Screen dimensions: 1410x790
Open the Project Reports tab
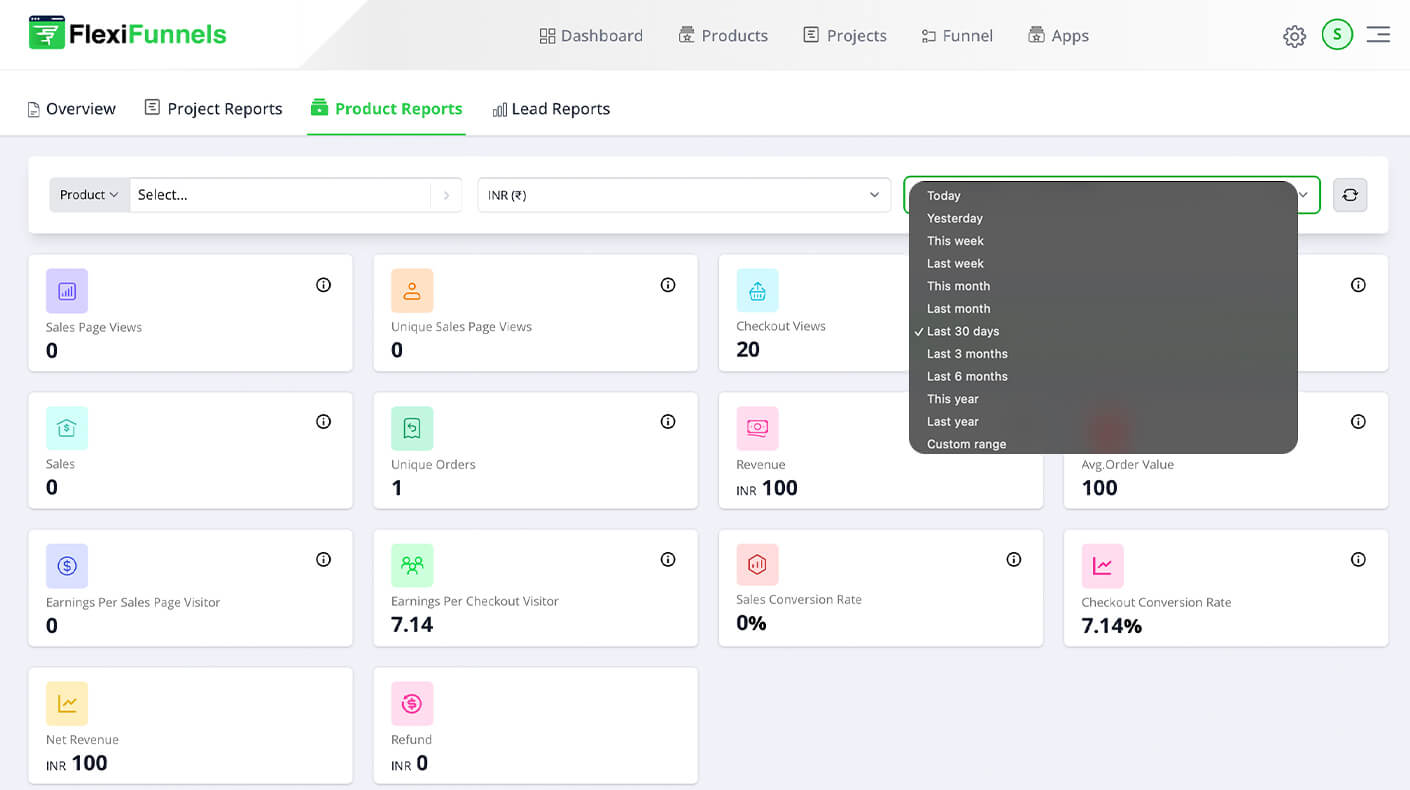point(214,109)
